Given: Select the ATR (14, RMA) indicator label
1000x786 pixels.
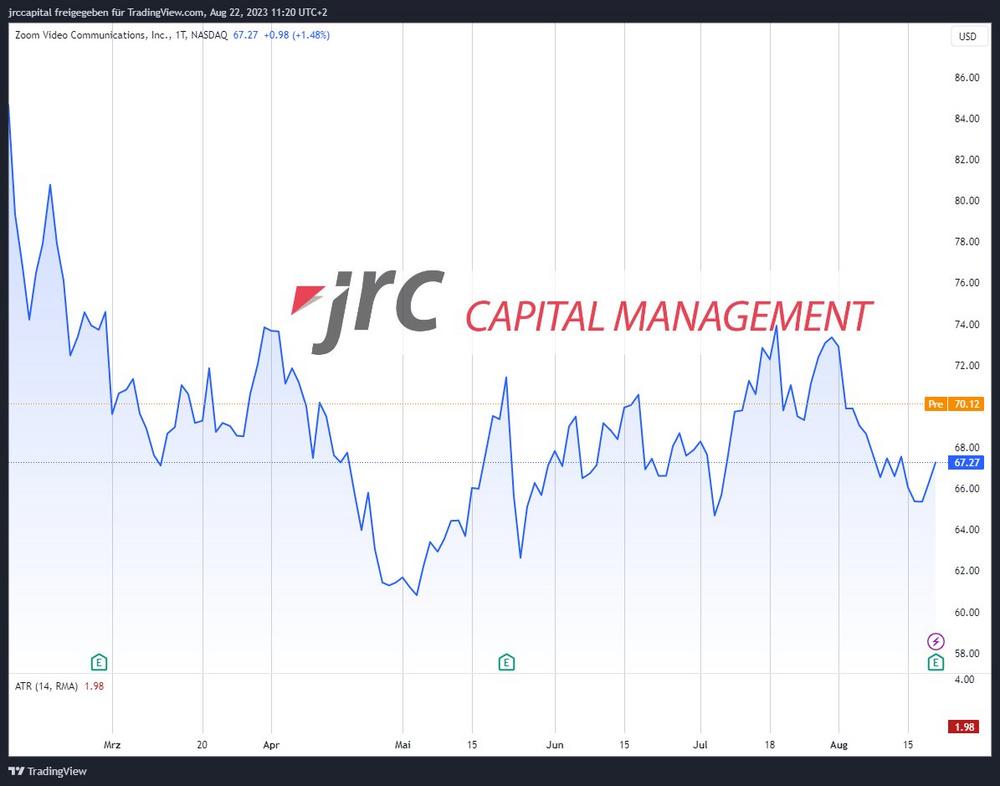Looking at the screenshot, I should click(47, 686).
